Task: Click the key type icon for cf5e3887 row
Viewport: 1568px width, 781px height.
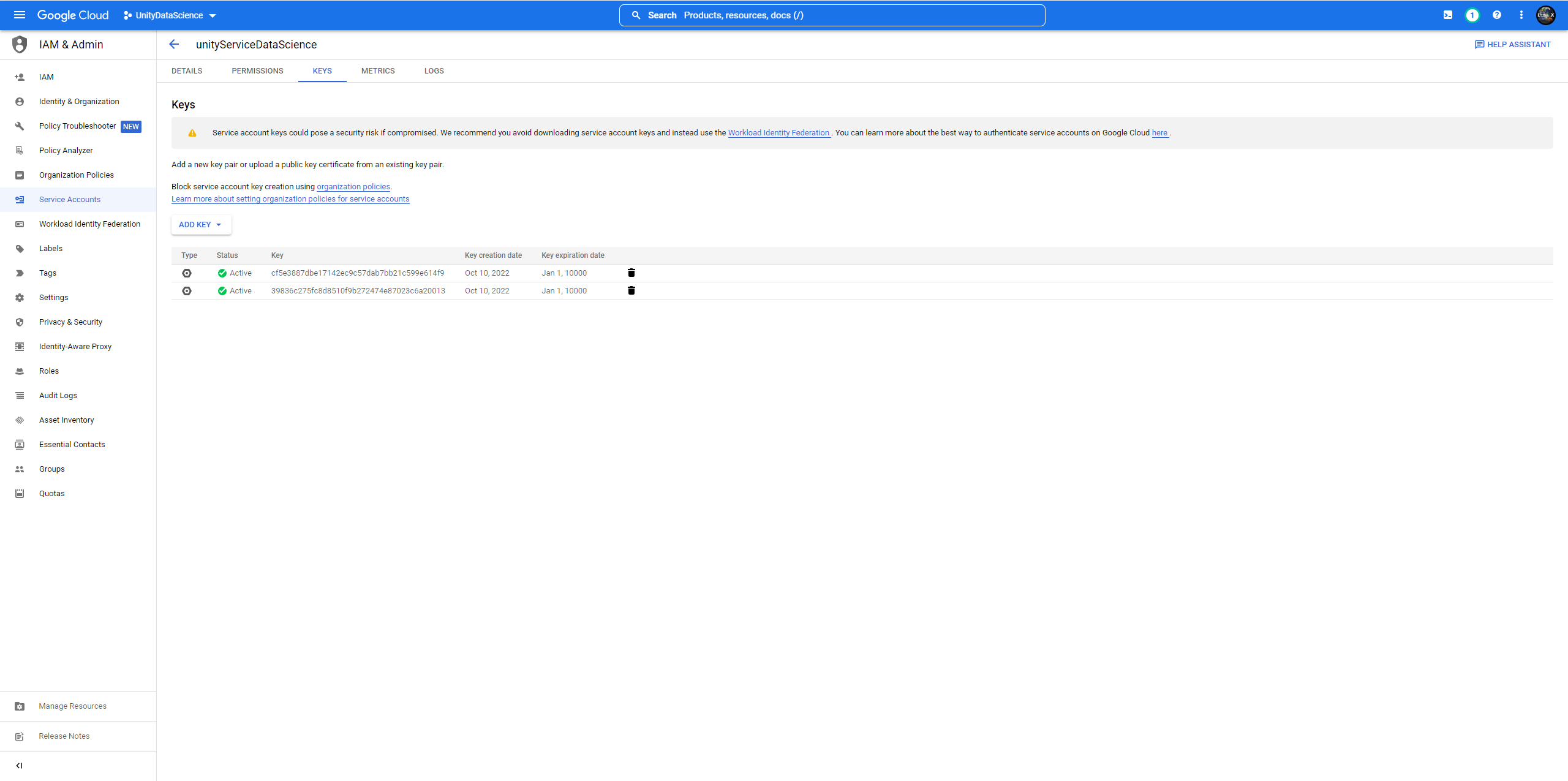Action: click(187, 273)
